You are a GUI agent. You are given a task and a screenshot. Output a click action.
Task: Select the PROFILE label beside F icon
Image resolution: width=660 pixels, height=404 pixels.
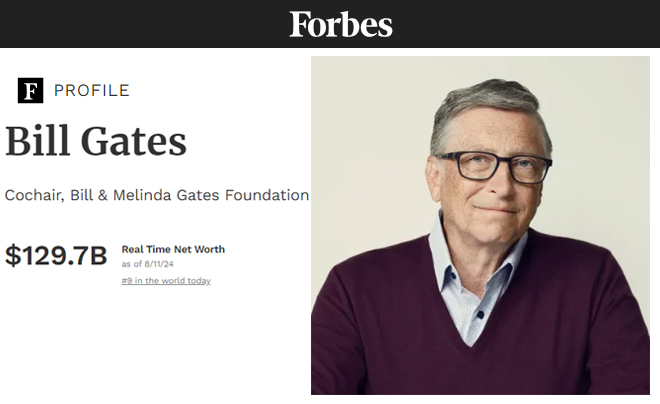point(92,91)
